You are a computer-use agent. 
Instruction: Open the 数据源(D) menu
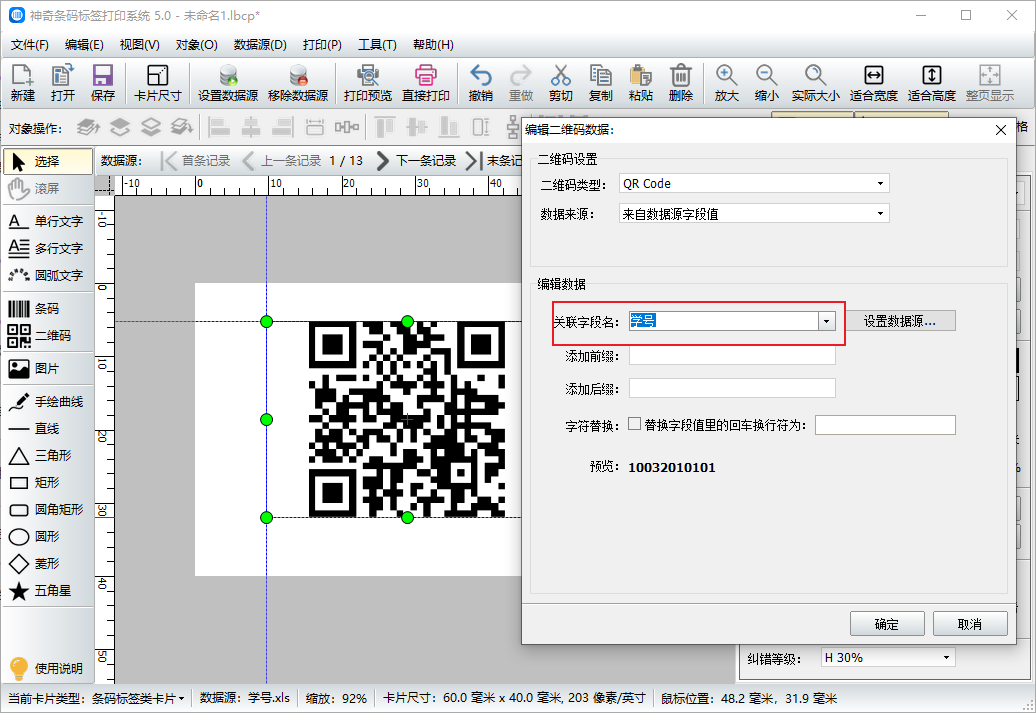(260, 45)
